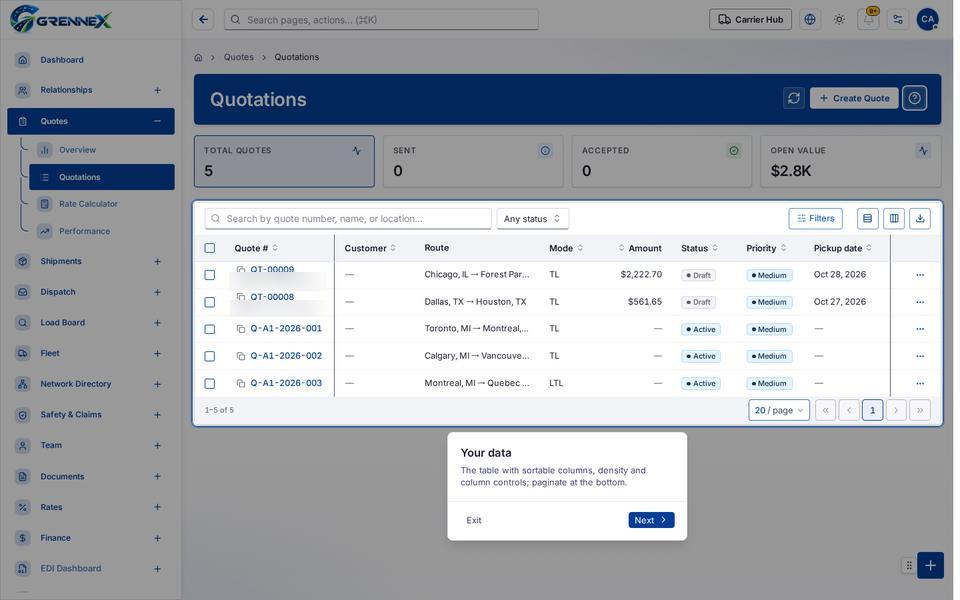Copy quote number Q-A1-2026-001

(x=241, y=329)
